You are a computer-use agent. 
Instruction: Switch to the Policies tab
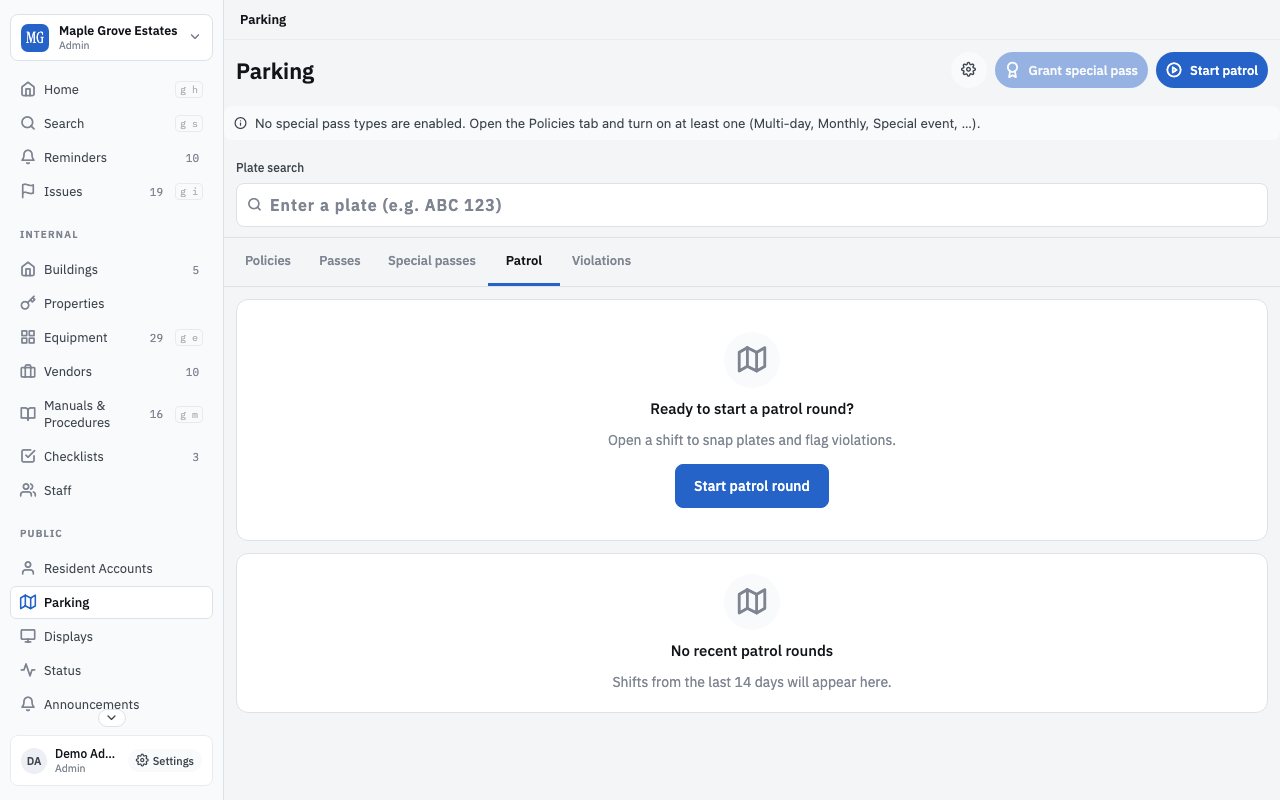268,260
